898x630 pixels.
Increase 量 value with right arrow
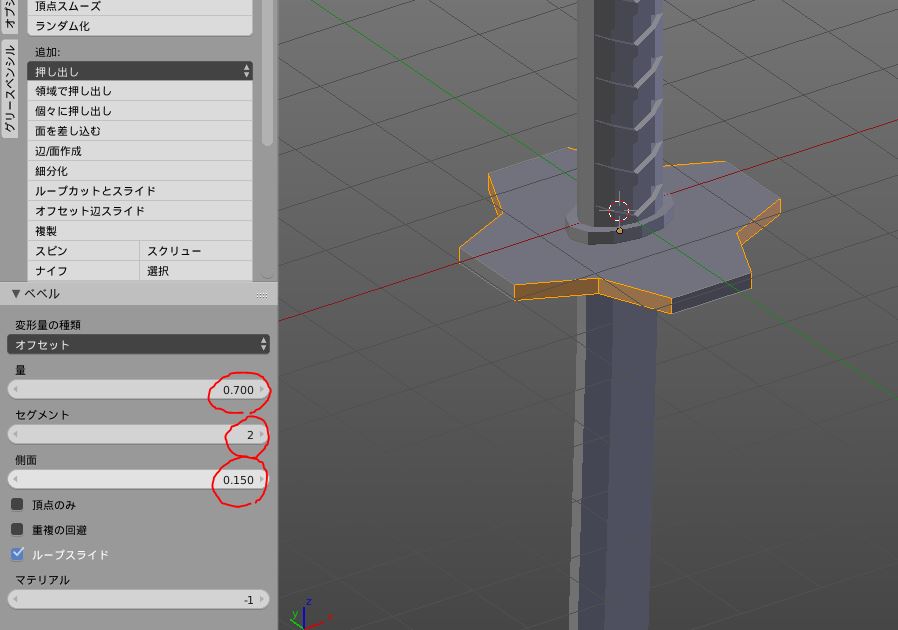pos(262,389)
